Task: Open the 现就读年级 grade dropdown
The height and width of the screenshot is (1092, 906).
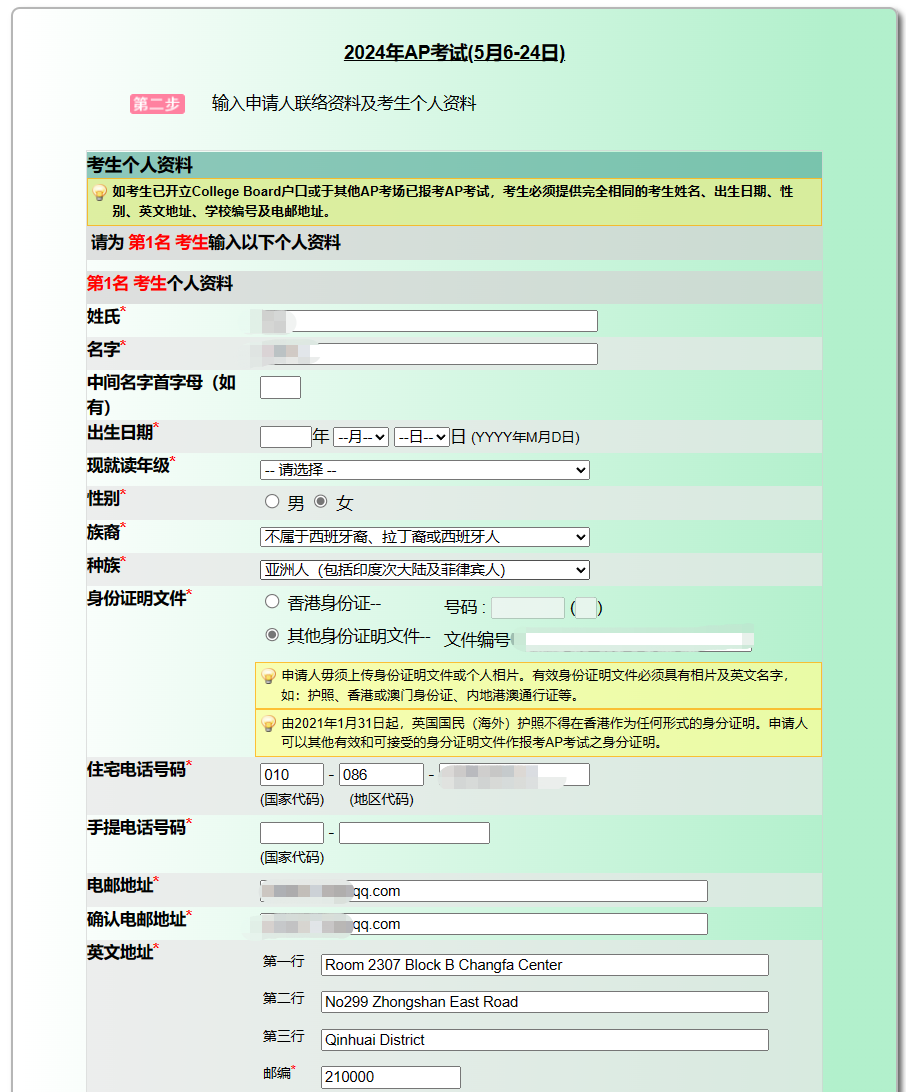Action: [425, 470]
